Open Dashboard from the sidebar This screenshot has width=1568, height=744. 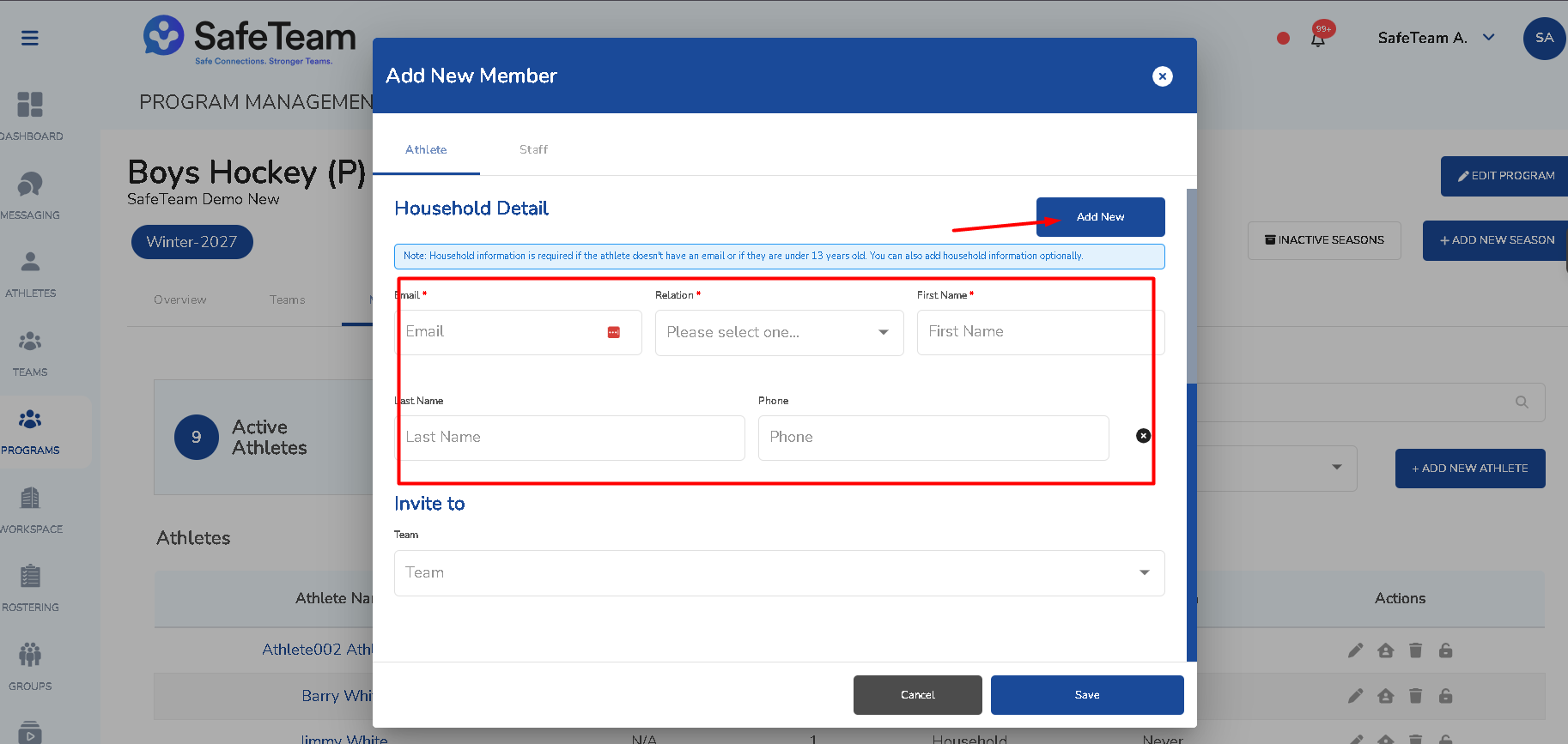click(30, 116)
